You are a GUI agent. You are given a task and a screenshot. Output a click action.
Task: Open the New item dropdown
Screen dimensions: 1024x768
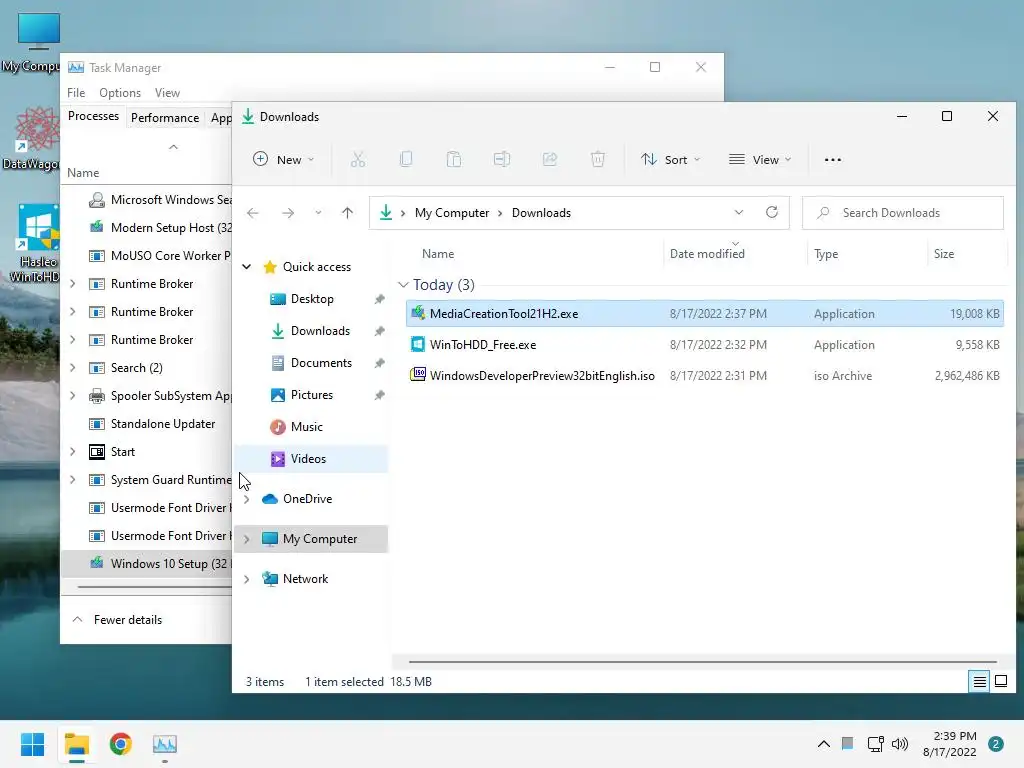point(284,159)
